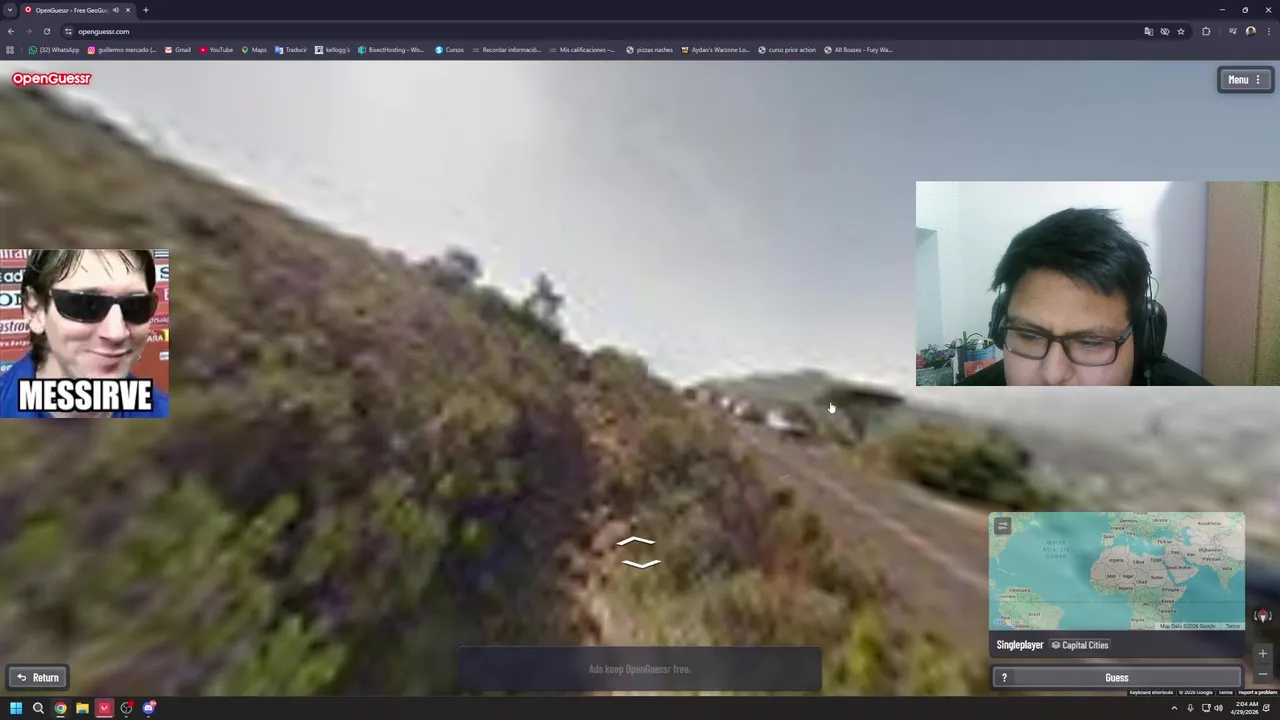
Task: Open BisectHosting bookmark
Action: pyautogui.click(x=391, y=50)
